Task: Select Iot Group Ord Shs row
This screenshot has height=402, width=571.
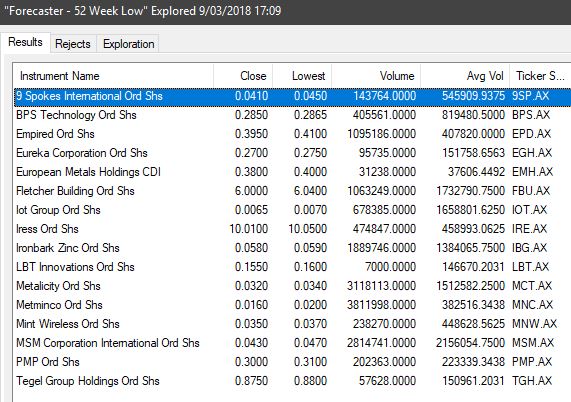Action: coord(292,210)
